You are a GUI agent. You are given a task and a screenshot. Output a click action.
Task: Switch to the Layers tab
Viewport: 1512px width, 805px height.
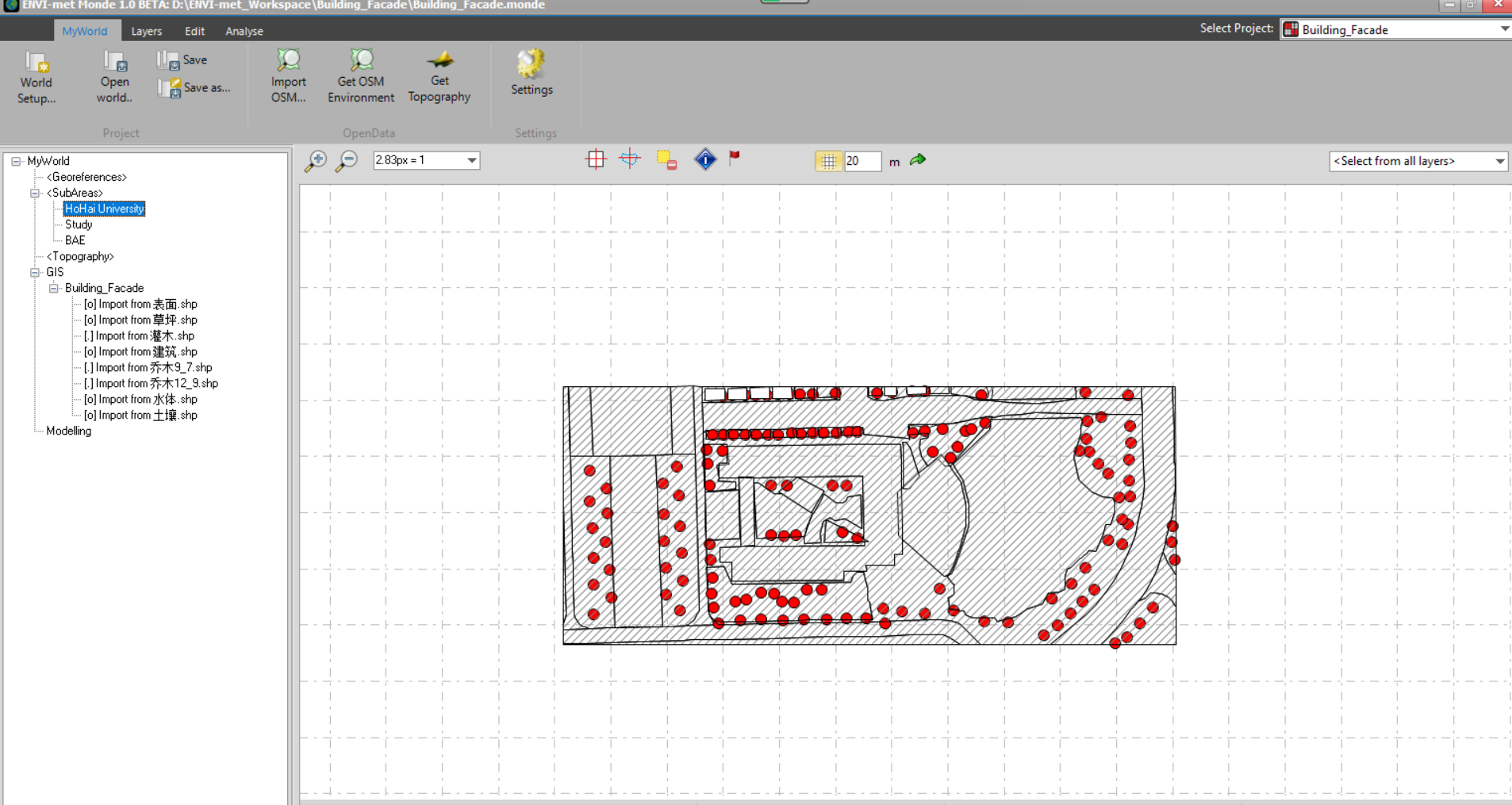pos(146,31)
